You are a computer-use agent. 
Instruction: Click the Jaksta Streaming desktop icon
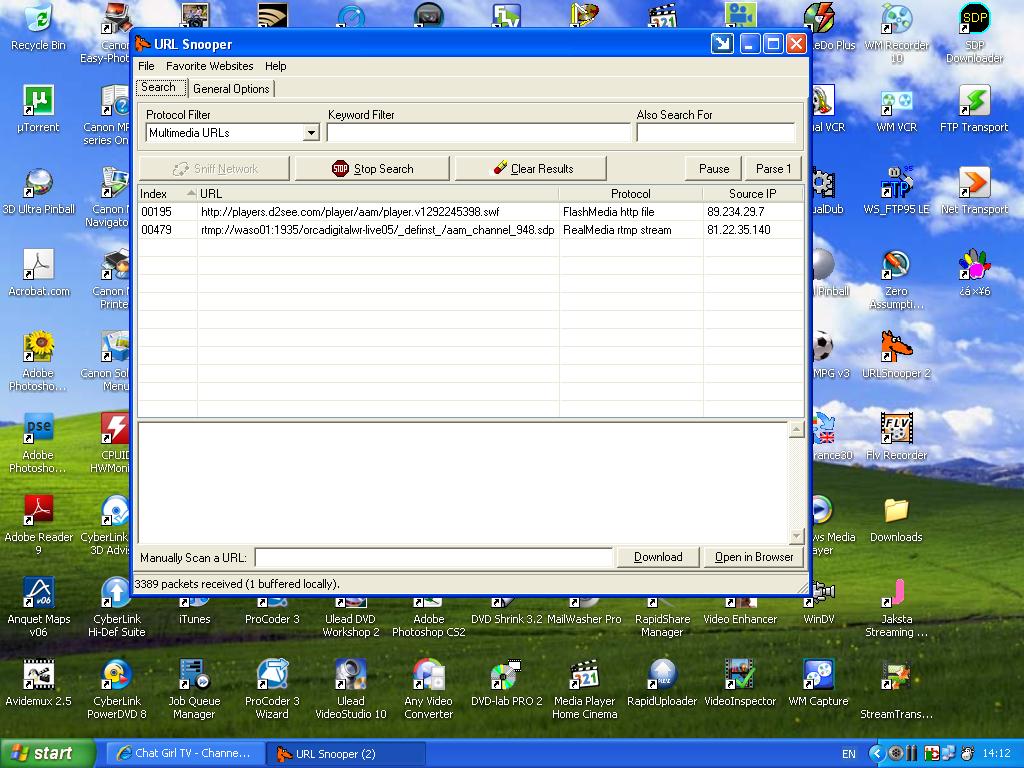coord(896,607)
